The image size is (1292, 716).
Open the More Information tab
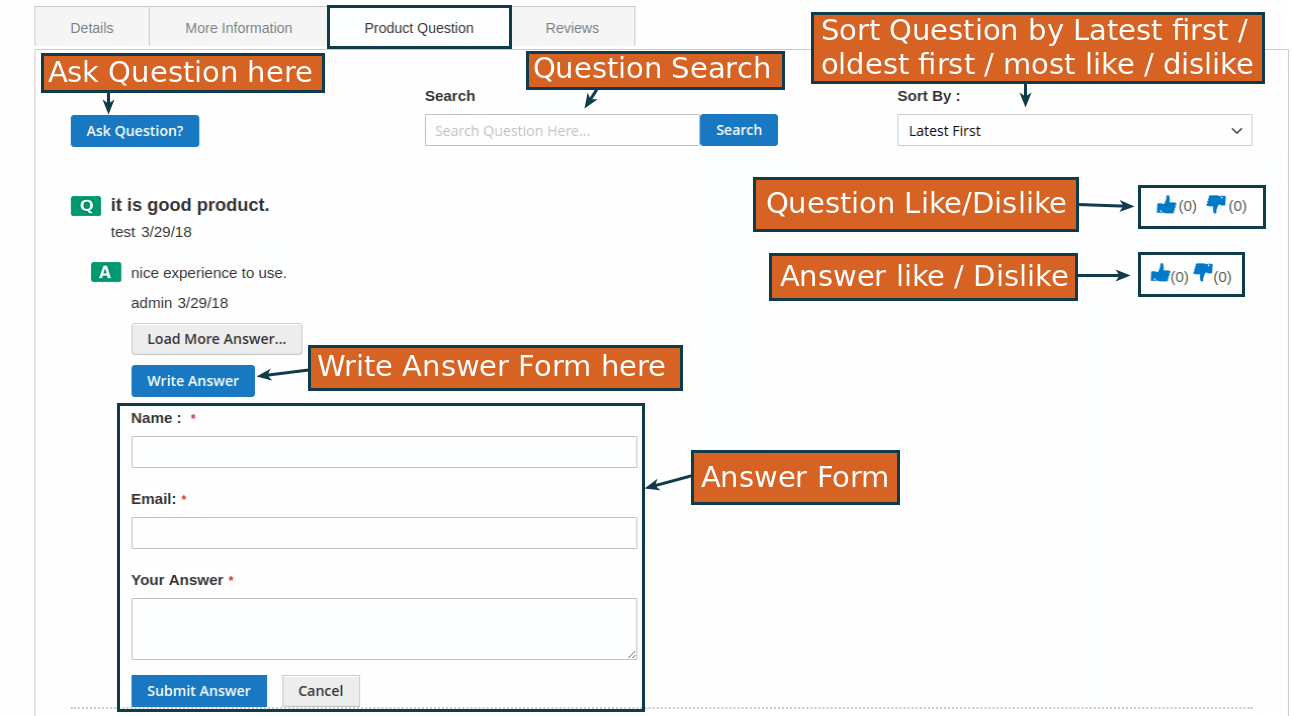237,27
